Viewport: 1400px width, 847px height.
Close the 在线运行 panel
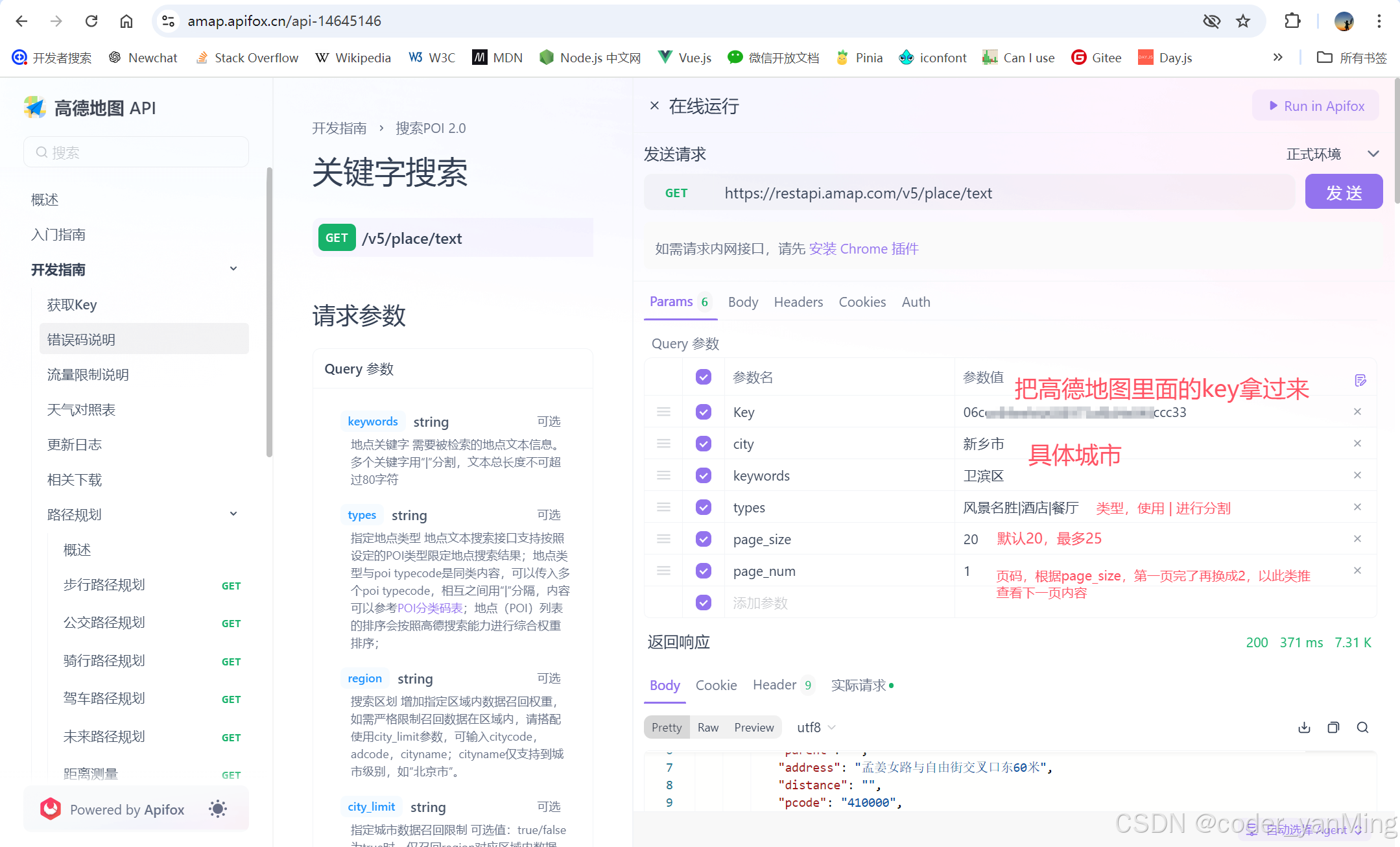(x=654, y=106)
